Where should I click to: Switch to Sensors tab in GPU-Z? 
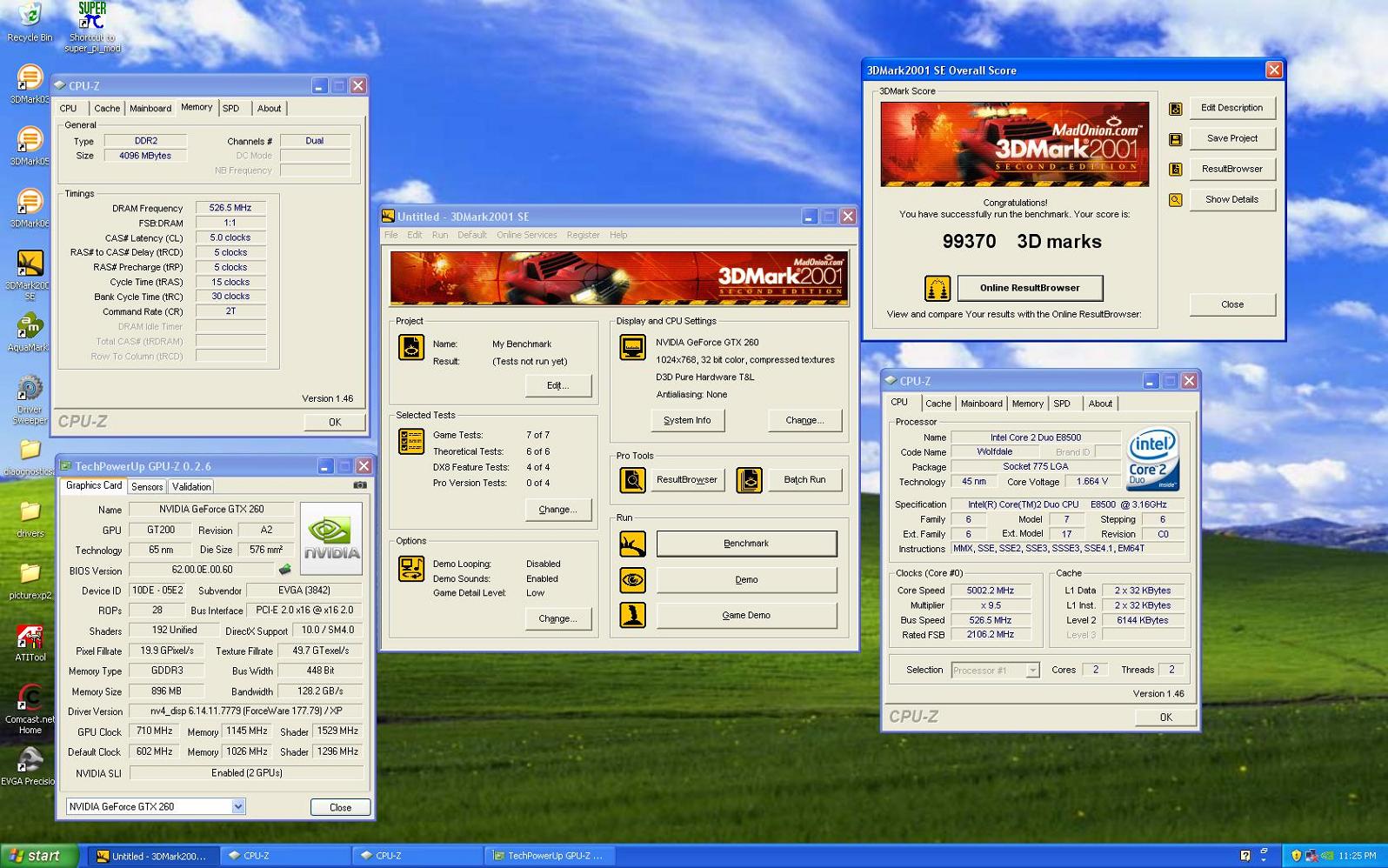pos(147,487)
